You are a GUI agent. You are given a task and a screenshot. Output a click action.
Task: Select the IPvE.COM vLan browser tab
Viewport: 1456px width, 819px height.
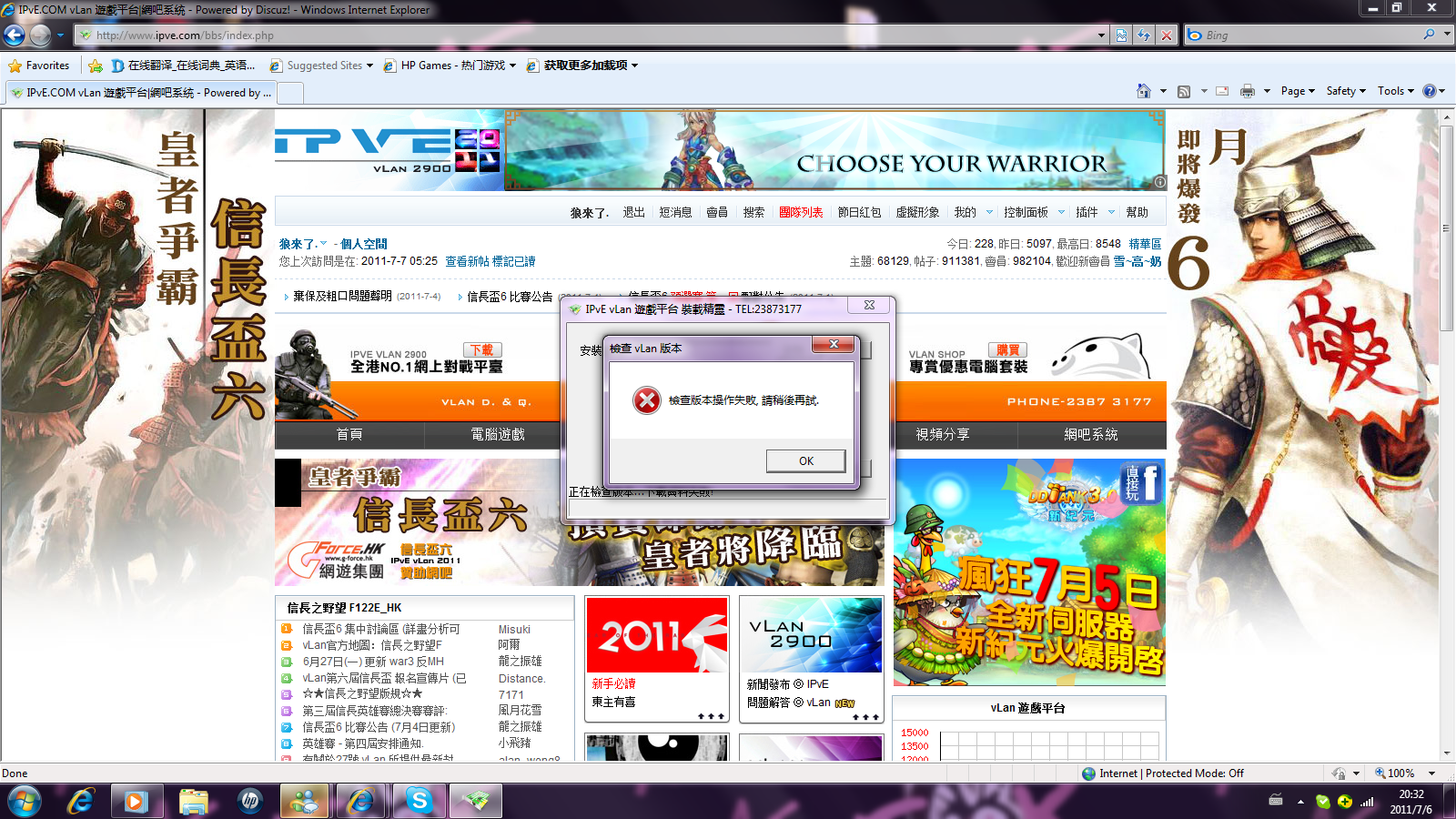[x=141, y=93]
